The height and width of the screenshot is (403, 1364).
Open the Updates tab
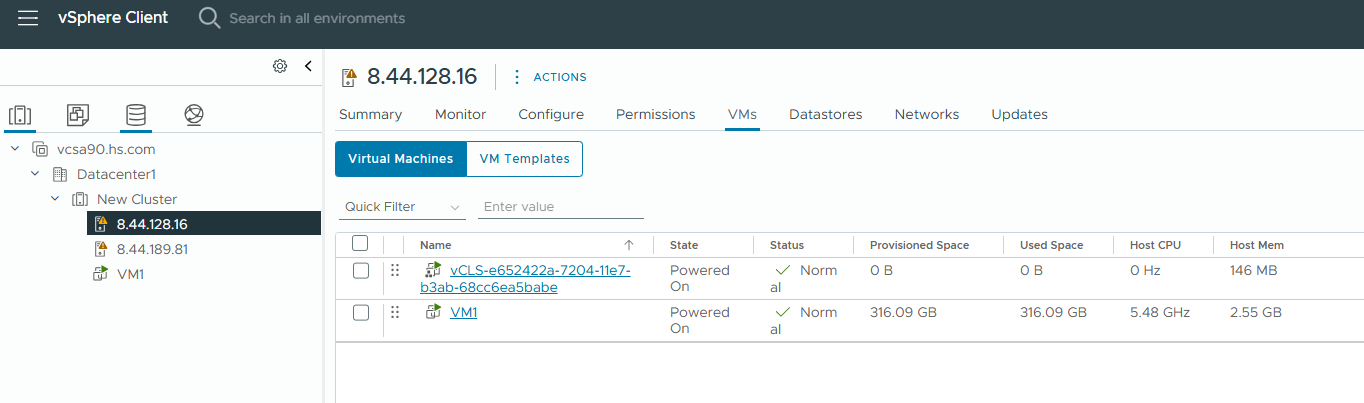1019,114
